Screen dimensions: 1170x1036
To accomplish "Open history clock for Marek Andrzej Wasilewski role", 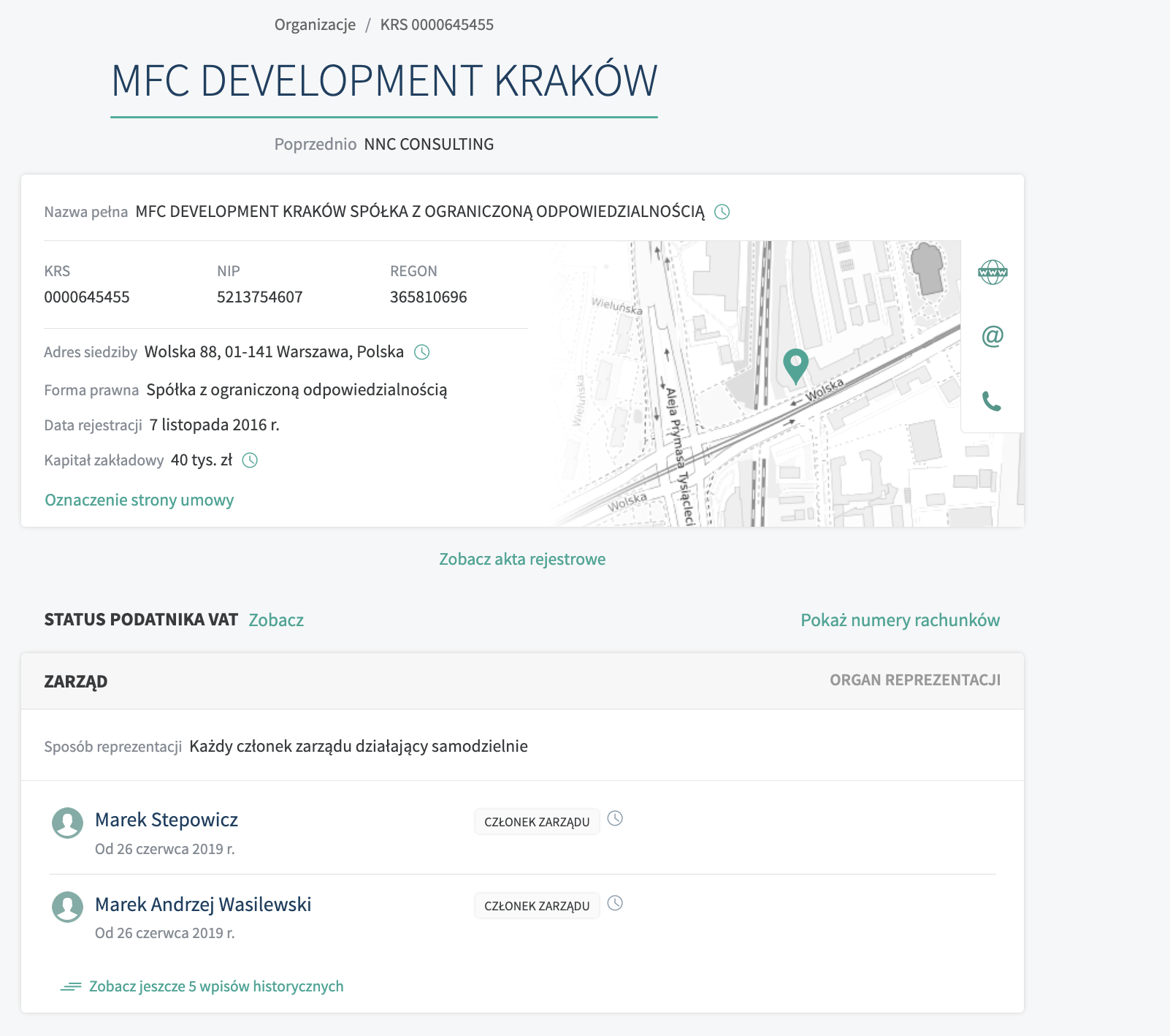I will 615,903.
